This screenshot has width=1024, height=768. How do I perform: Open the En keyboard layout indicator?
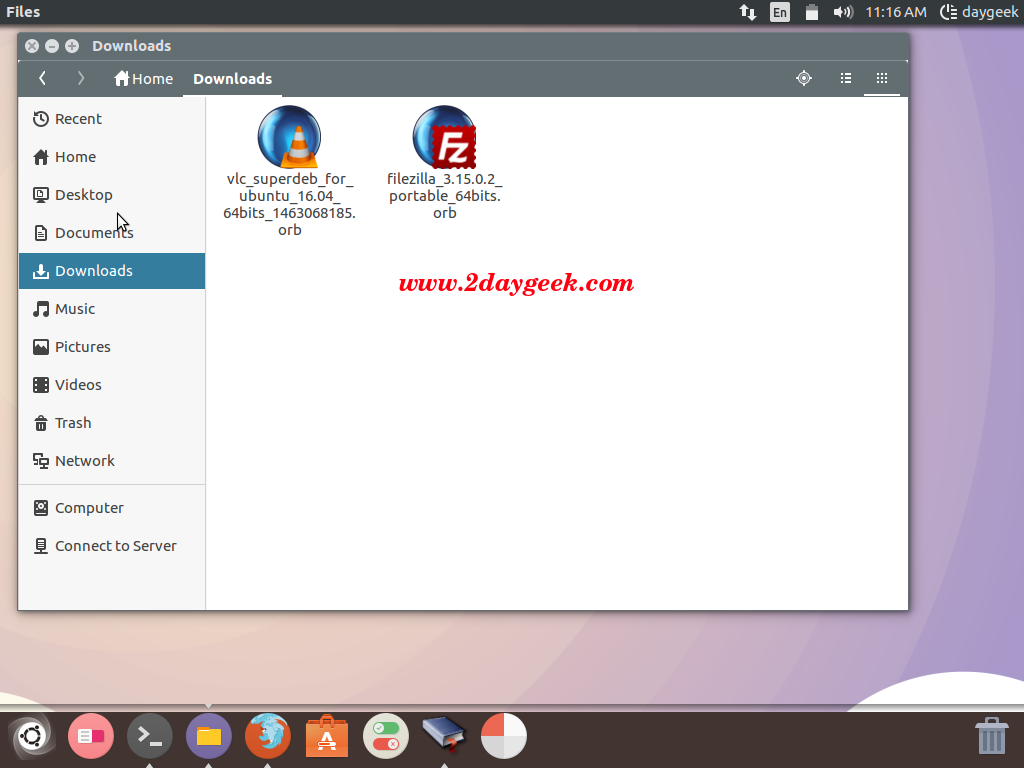[x=780, y=12]
